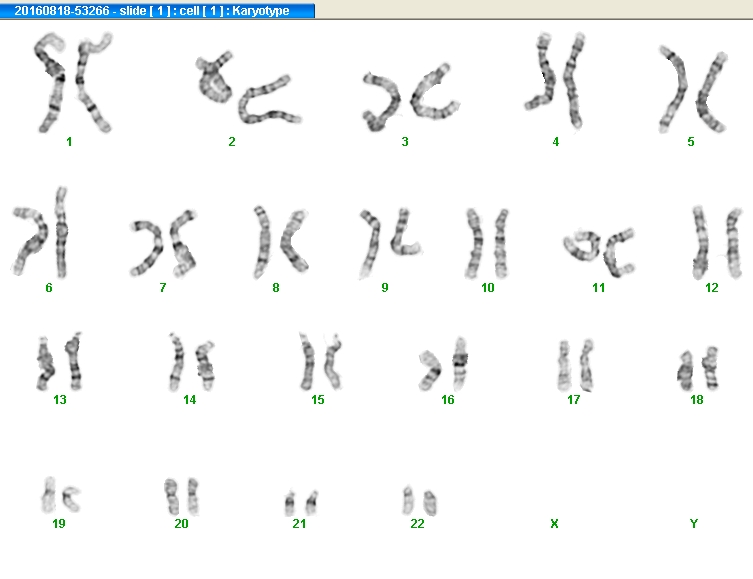
Task: Select the chromosome 16 pair
Action: 443,364
